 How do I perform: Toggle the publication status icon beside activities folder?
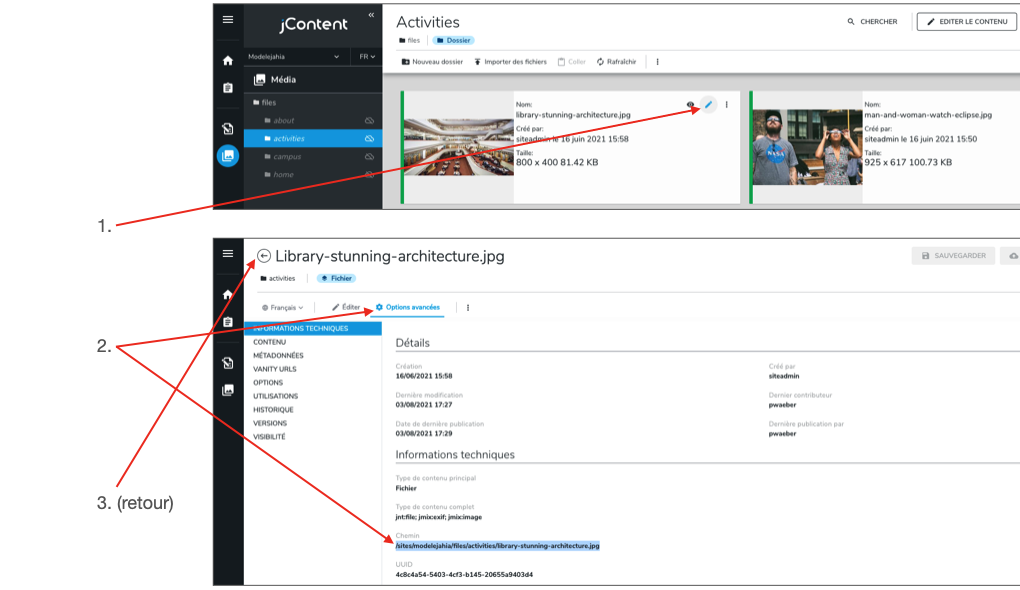[369, 139]
